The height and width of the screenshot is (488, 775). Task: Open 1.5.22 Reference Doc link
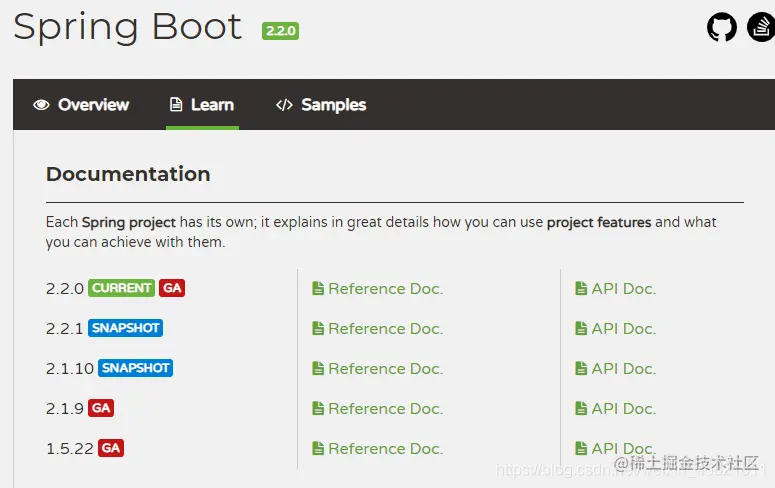point(385,449)
